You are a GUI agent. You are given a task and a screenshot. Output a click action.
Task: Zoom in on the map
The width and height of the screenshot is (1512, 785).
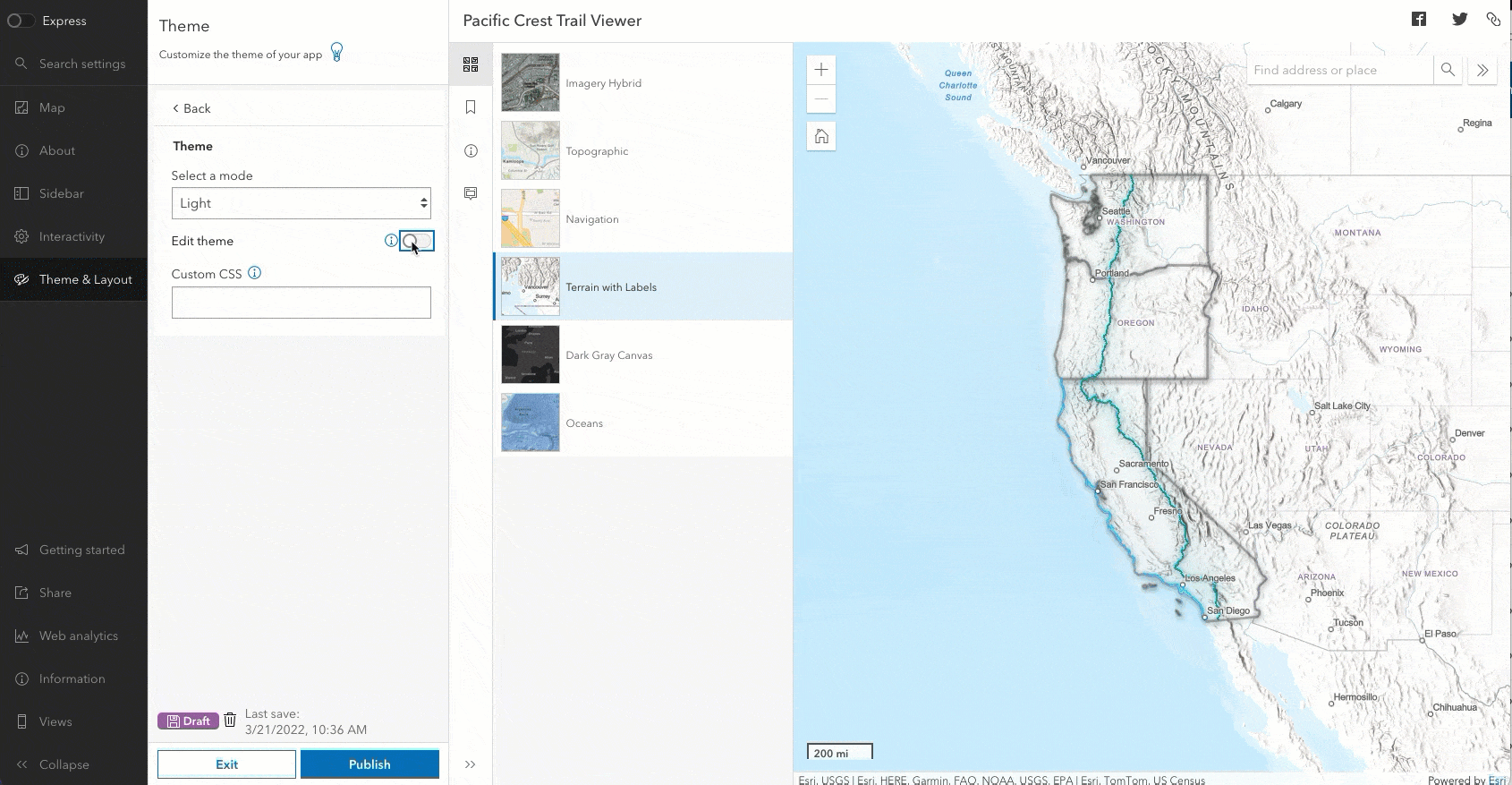pyautogui.click(x=821, y=70)
